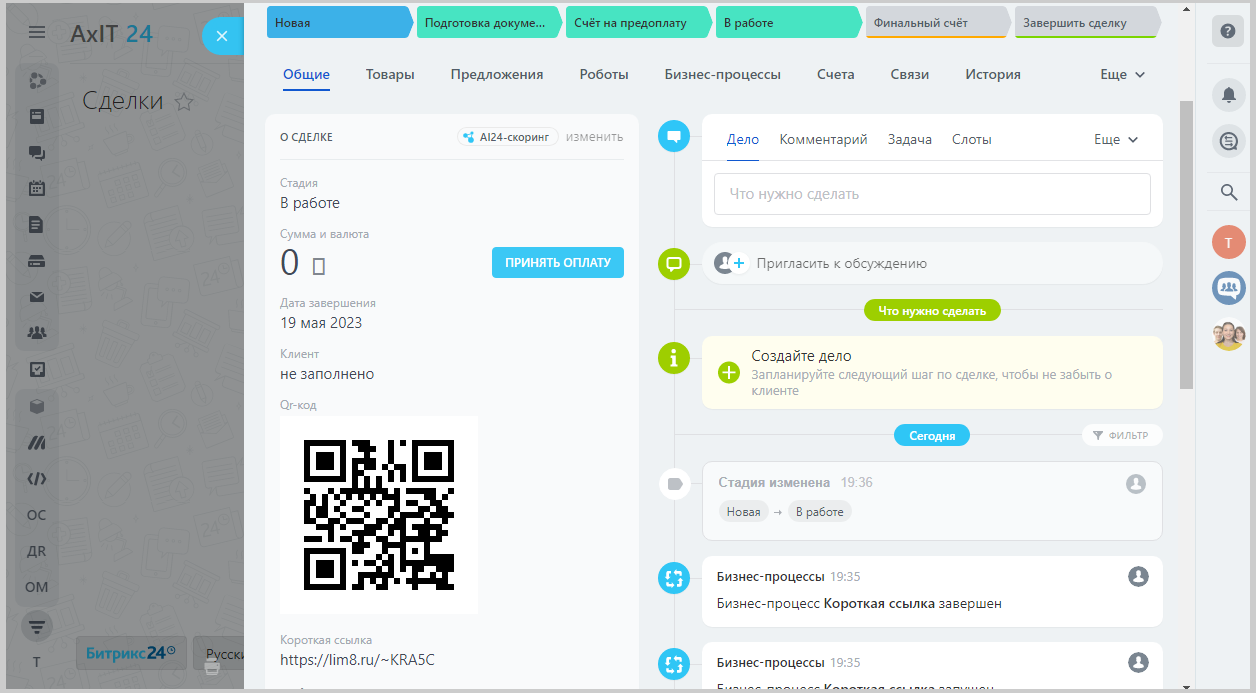Expand the Еще dropdown in deal tabs
Viewport: 1256px width, 693px height.
[x=1122, y=75]
